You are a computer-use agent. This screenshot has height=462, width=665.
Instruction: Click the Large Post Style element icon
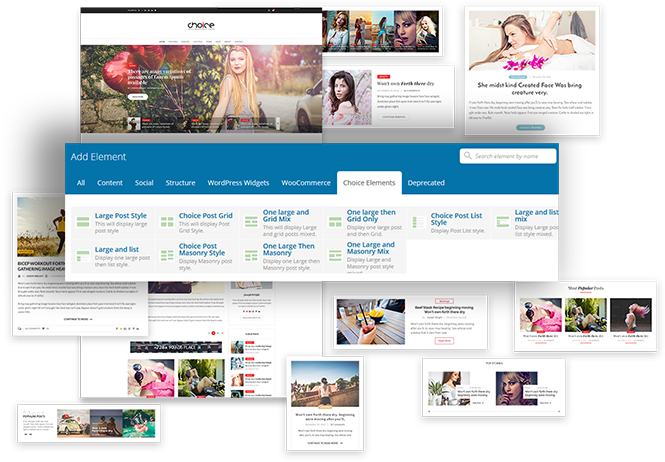[x=83, y=222]
